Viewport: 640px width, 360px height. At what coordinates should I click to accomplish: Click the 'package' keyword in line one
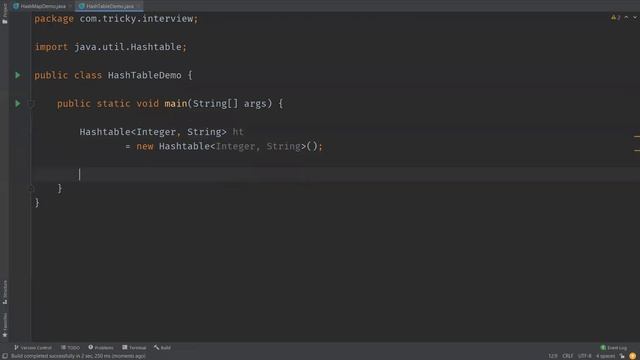54,19
